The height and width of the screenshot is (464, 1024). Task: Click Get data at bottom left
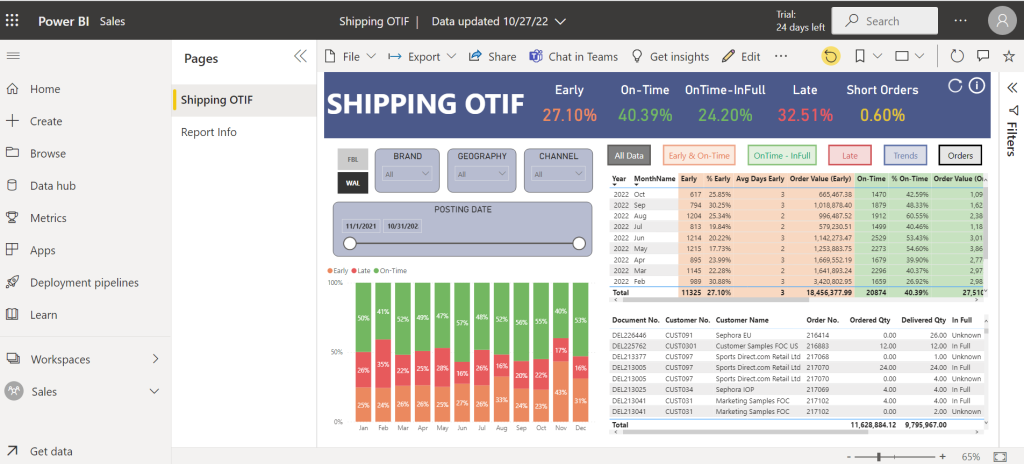pyautogui.click(x=51, y=451)
